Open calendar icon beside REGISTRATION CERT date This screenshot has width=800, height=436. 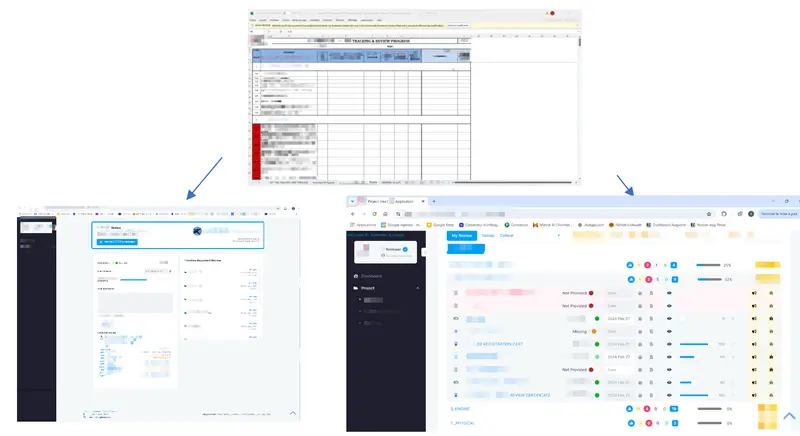point(638,343)
